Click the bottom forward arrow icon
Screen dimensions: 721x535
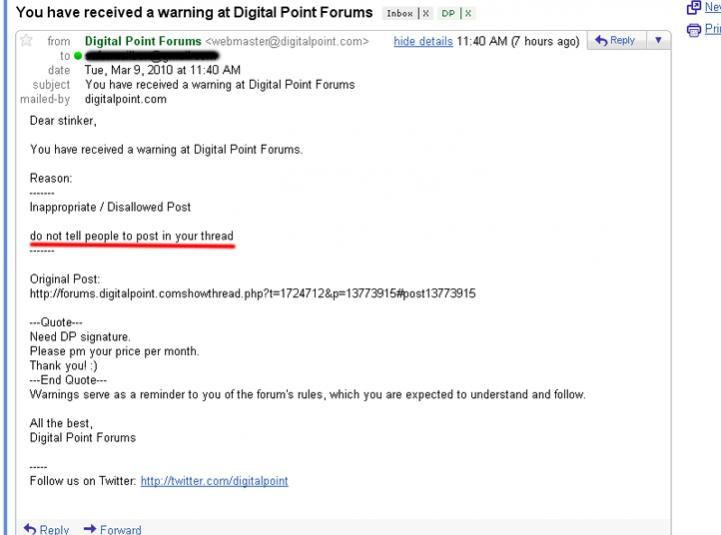click(90, 529)
